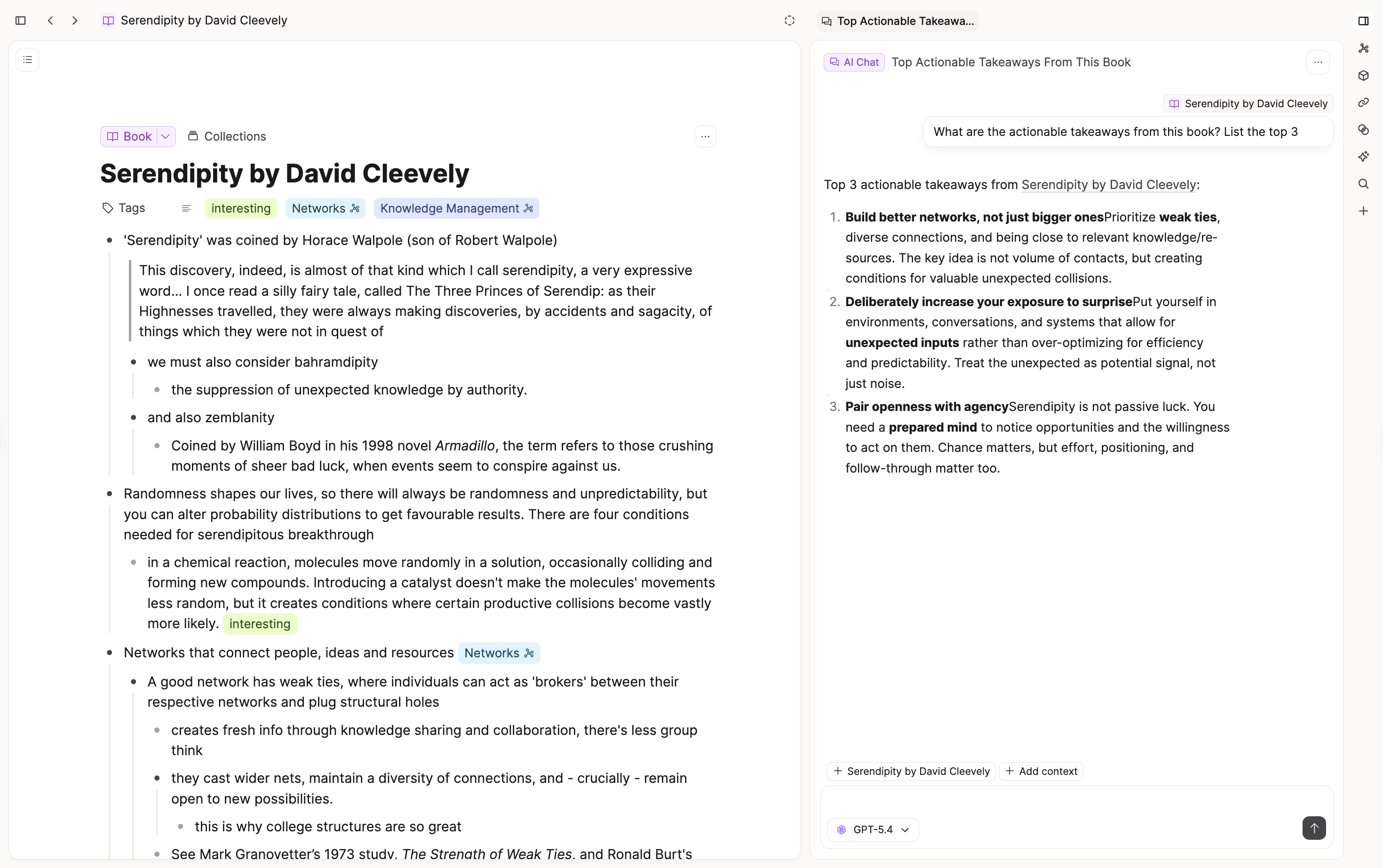1383x868 pixels.
Task: Send the chat message with arrow button
Action: [1314, 828]
